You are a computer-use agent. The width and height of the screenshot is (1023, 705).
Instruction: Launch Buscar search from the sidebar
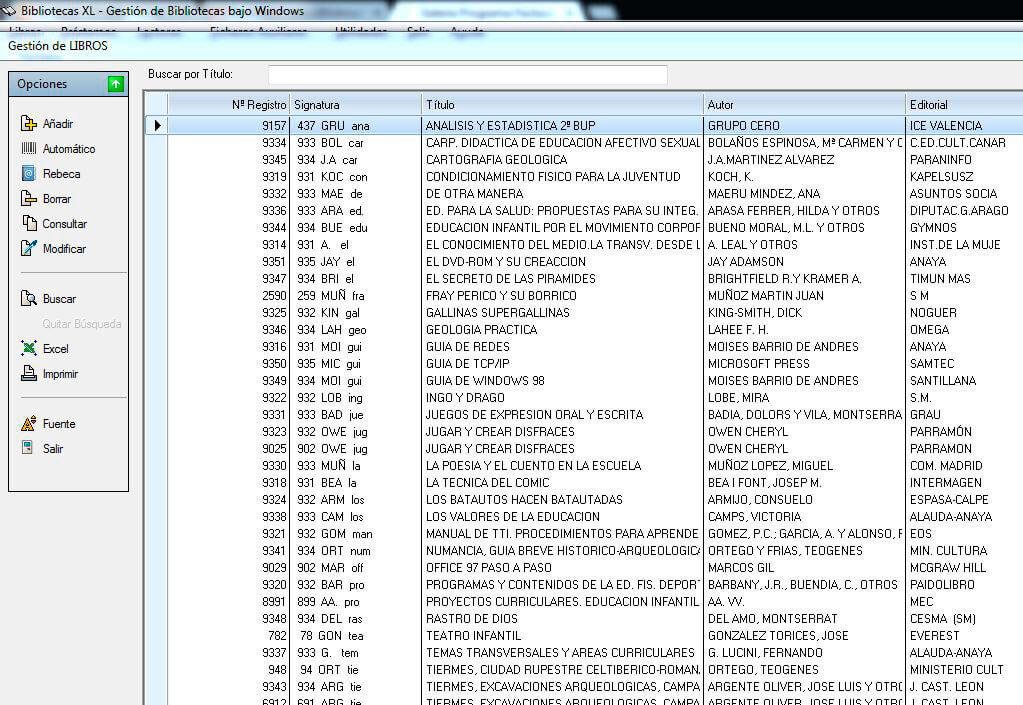(28, 299)
